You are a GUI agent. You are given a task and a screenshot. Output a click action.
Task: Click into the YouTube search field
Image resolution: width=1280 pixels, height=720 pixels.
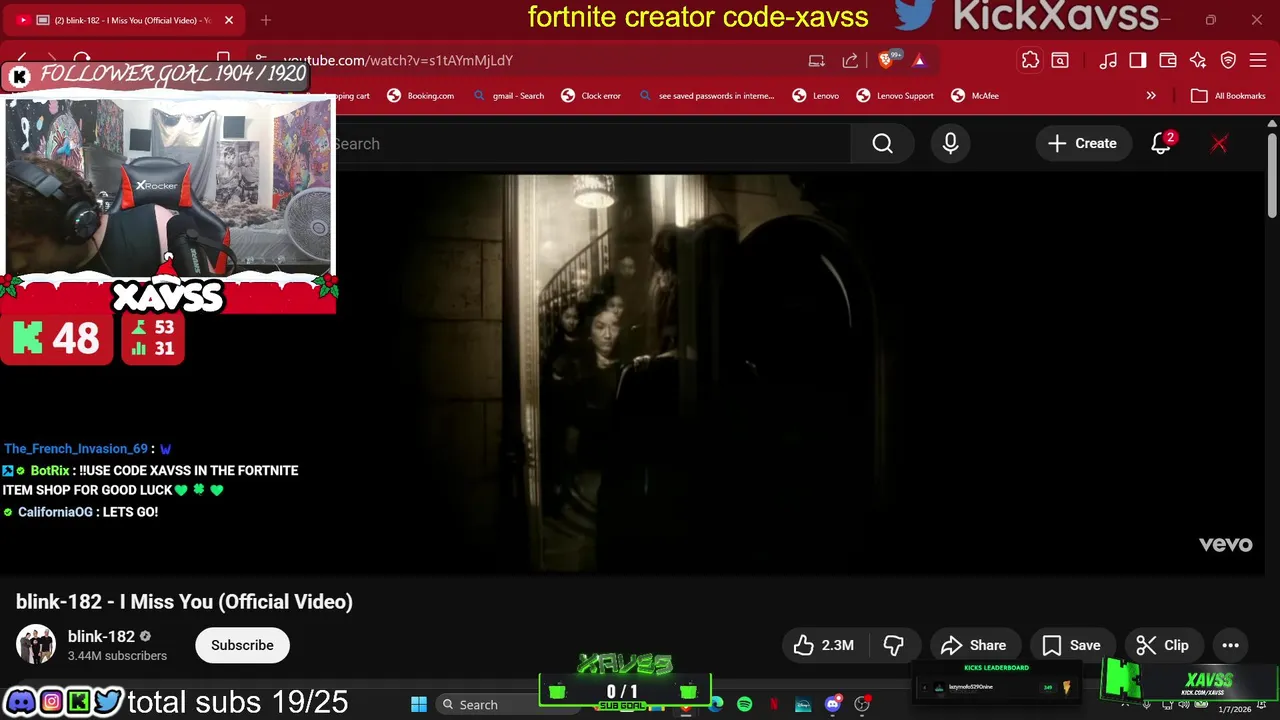click(x=590, y=144)
